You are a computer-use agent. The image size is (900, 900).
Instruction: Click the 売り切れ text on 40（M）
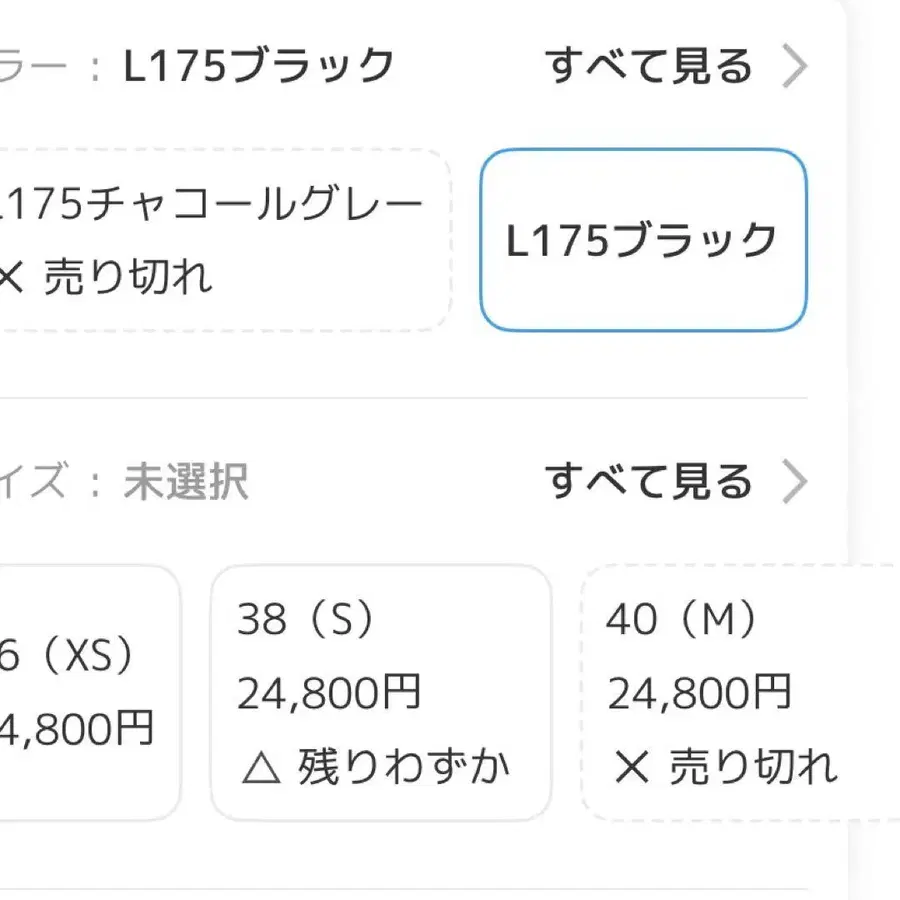tap(752, 768)
